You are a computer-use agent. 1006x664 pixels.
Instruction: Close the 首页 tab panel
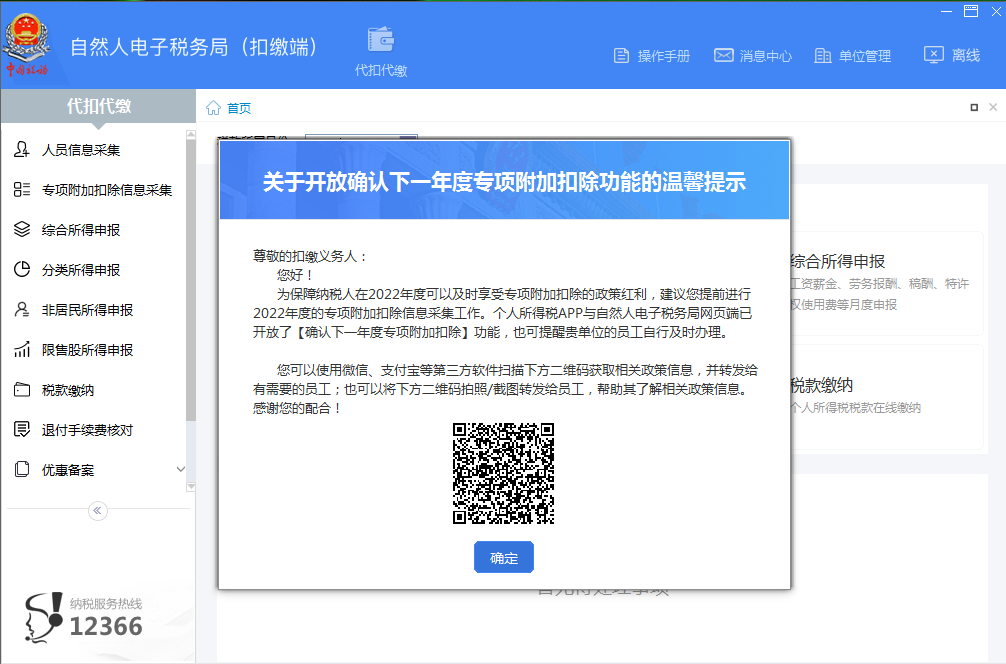tap(993, 107)
